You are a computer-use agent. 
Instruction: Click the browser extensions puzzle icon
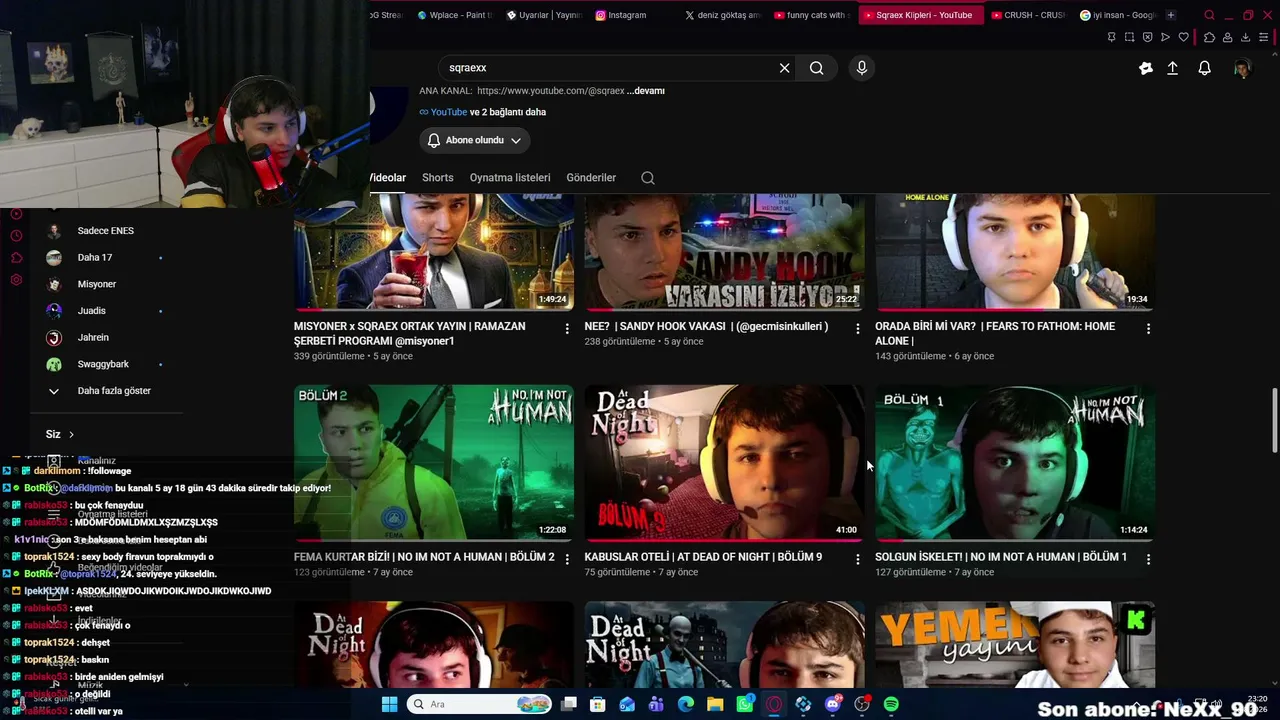1209,37
